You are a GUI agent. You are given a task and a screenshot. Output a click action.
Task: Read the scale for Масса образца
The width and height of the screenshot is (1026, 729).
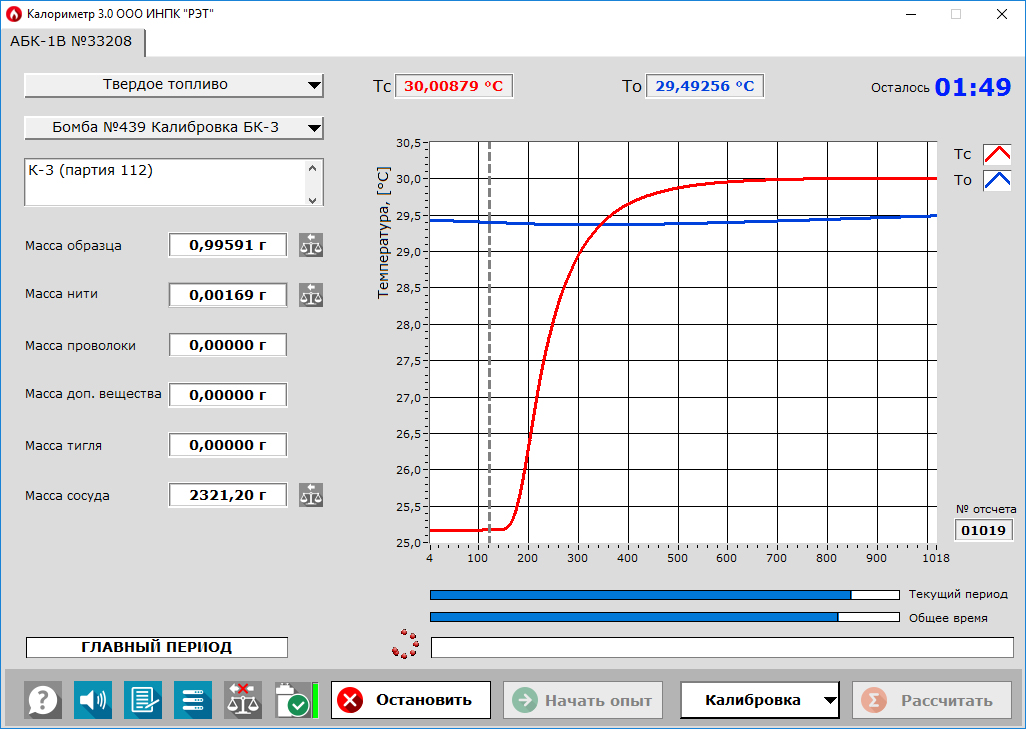click(311, 245)
